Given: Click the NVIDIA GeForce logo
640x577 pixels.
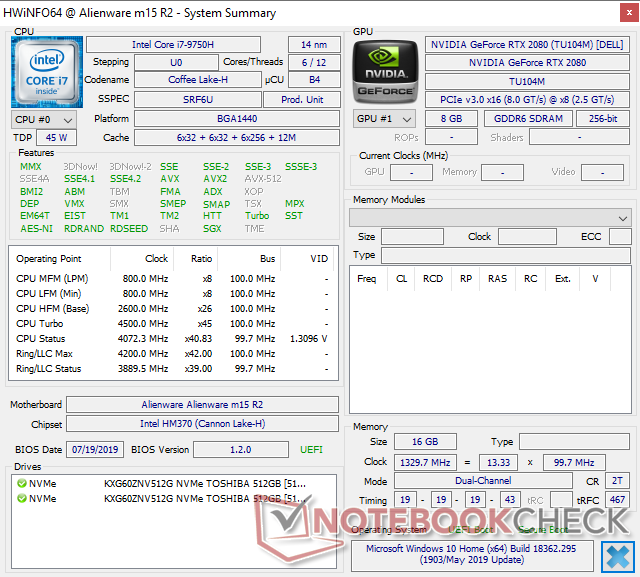Looking at the screenshot, I should click(385, 72).
